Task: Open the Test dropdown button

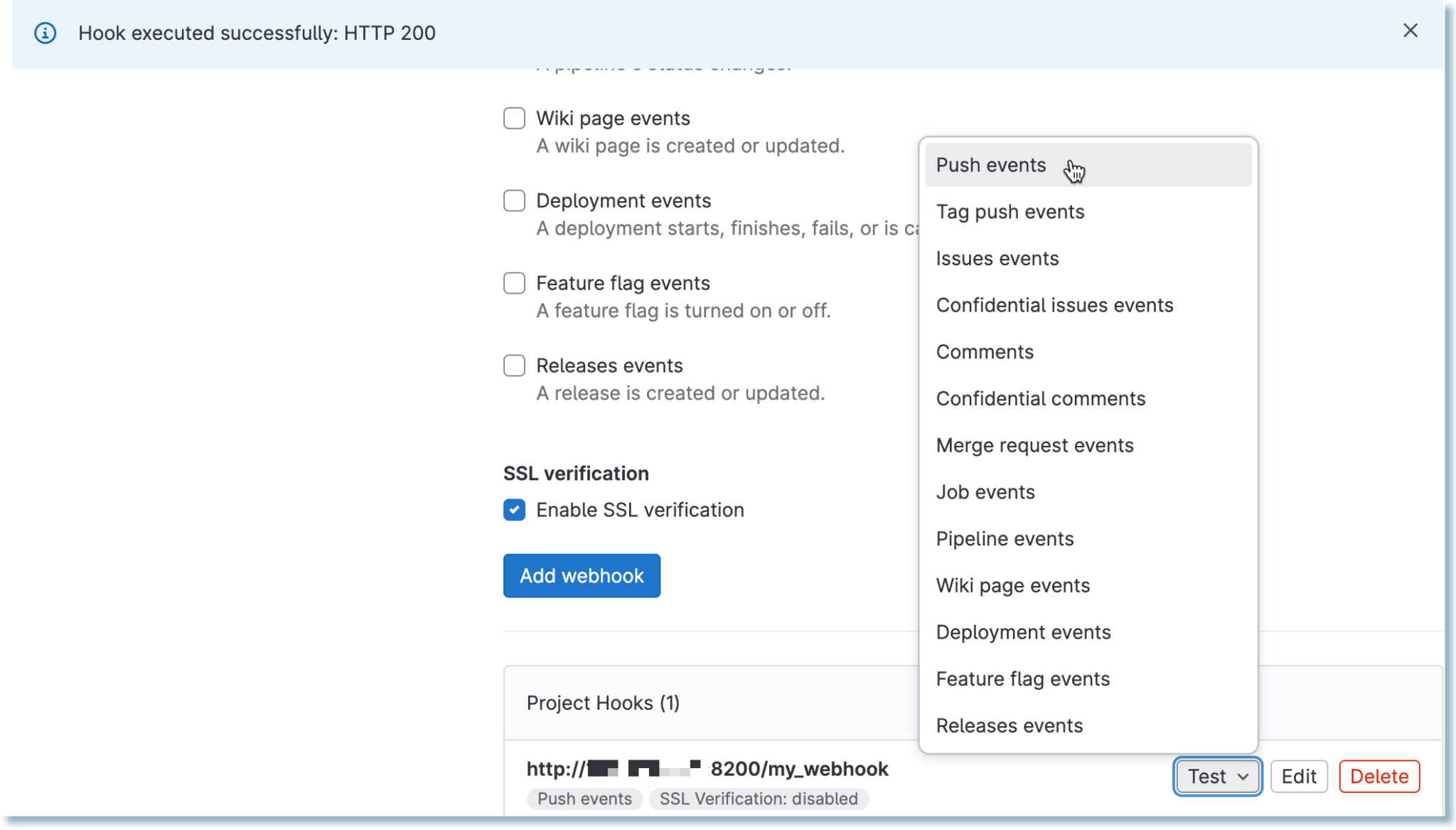Action: [1217, 776]
